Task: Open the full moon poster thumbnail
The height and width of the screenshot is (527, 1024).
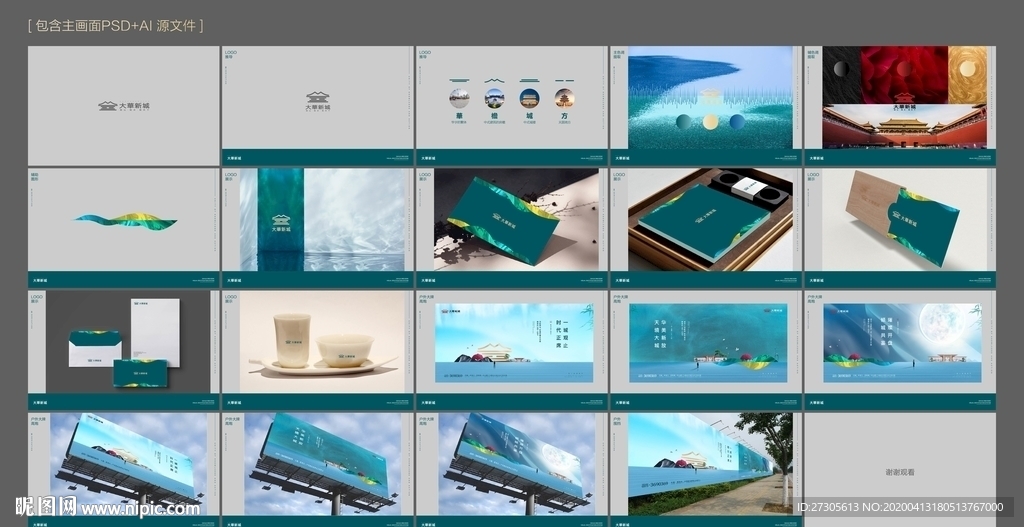Action: click(901, 343)
